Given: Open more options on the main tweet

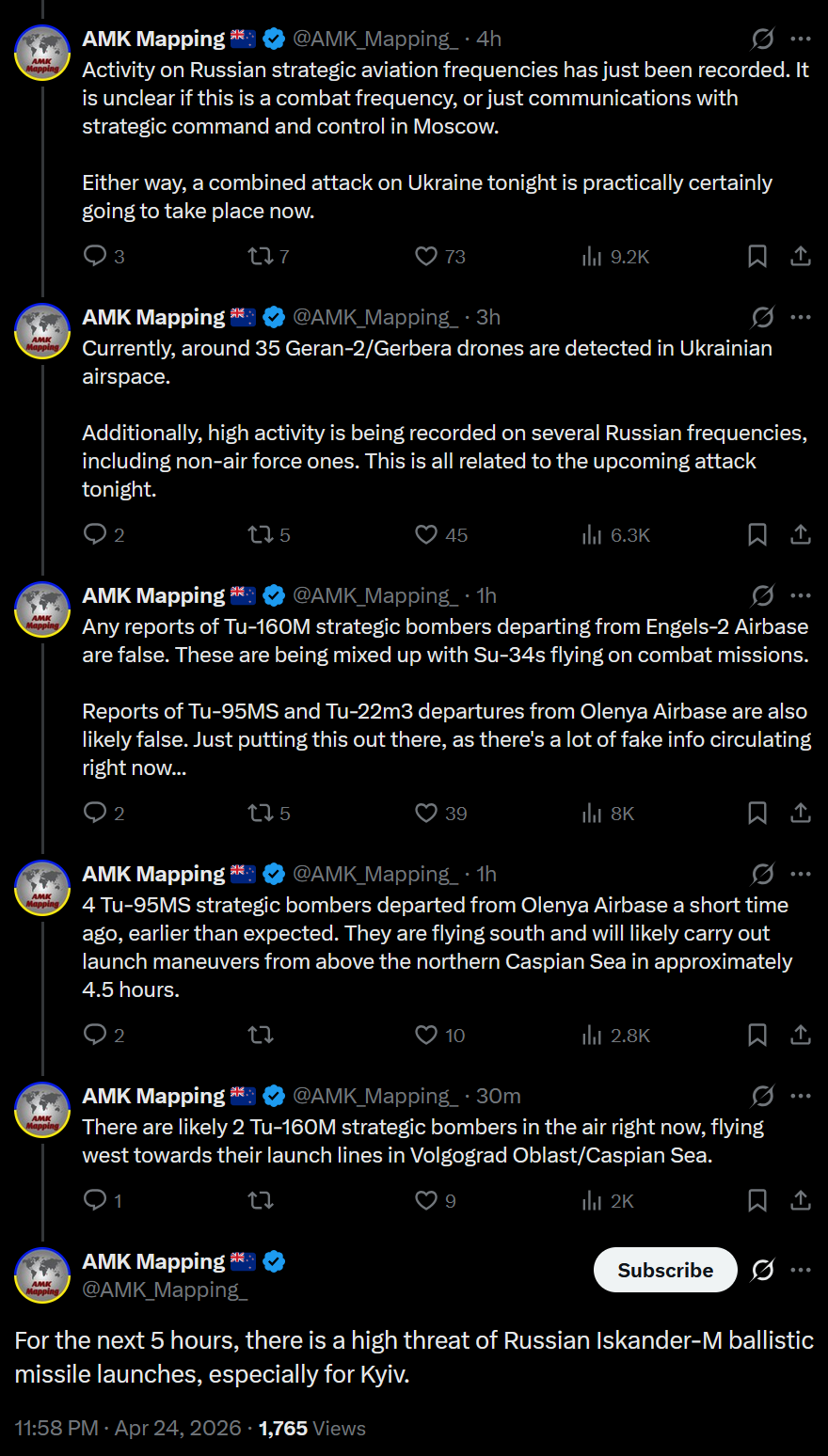Looking at the screenshot, I should (x=801, y=1270).
